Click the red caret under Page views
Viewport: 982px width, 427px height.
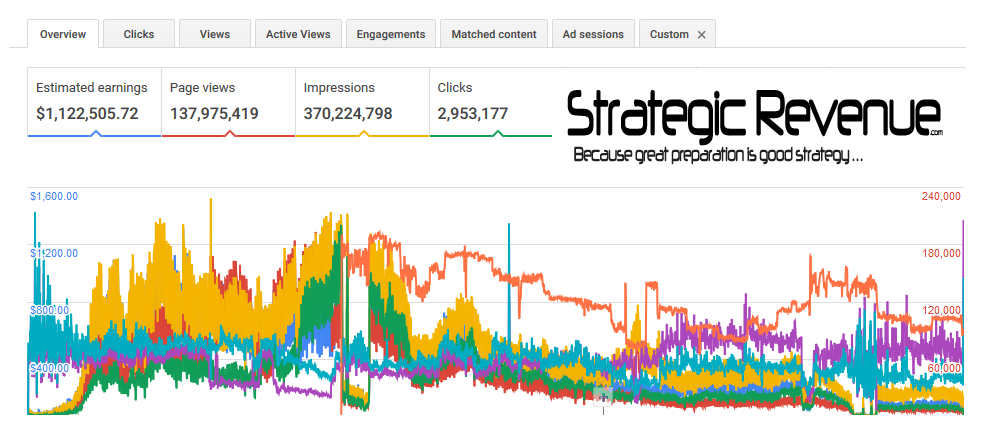229,133
